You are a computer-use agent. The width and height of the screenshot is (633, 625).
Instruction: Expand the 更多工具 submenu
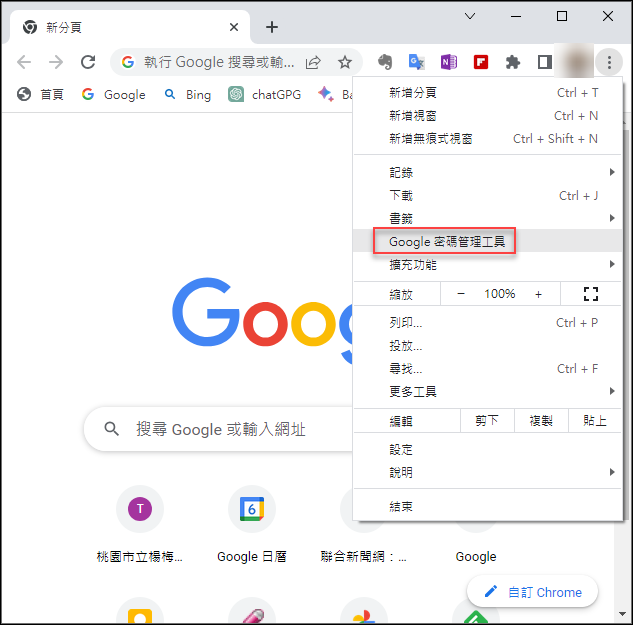pos(488,391)
